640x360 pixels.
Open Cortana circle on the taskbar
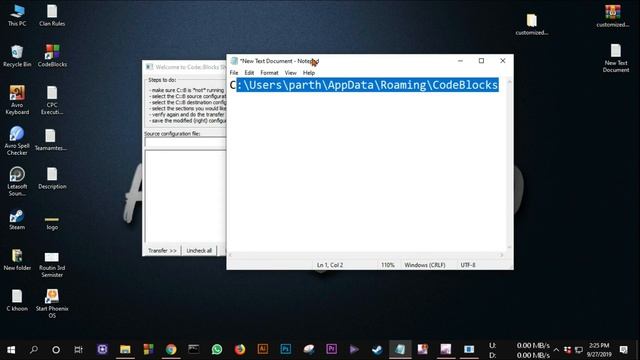(x=56, y=349)
